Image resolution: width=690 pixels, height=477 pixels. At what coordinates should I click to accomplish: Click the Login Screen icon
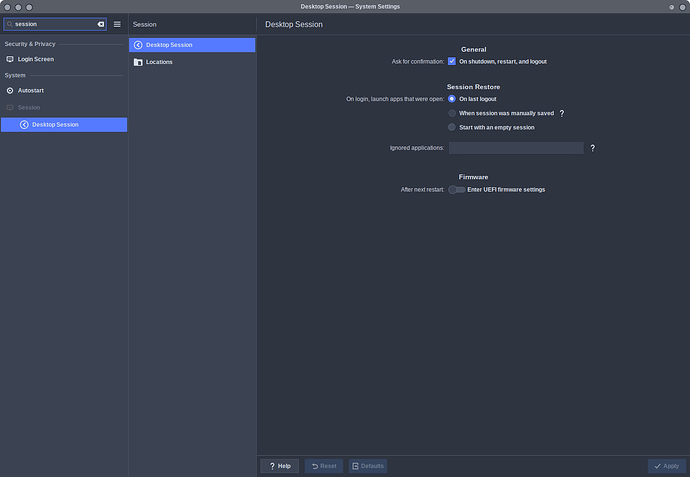click(10, 59)
